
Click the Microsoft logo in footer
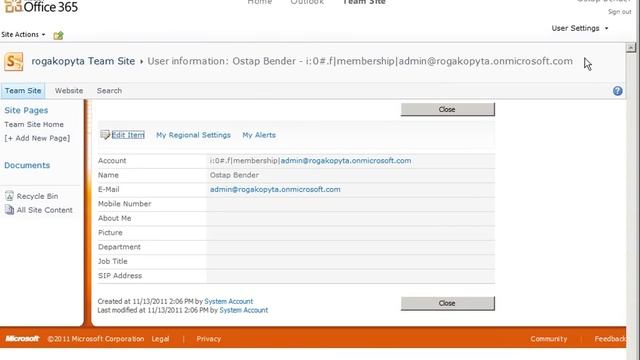(x=22, y=339)
